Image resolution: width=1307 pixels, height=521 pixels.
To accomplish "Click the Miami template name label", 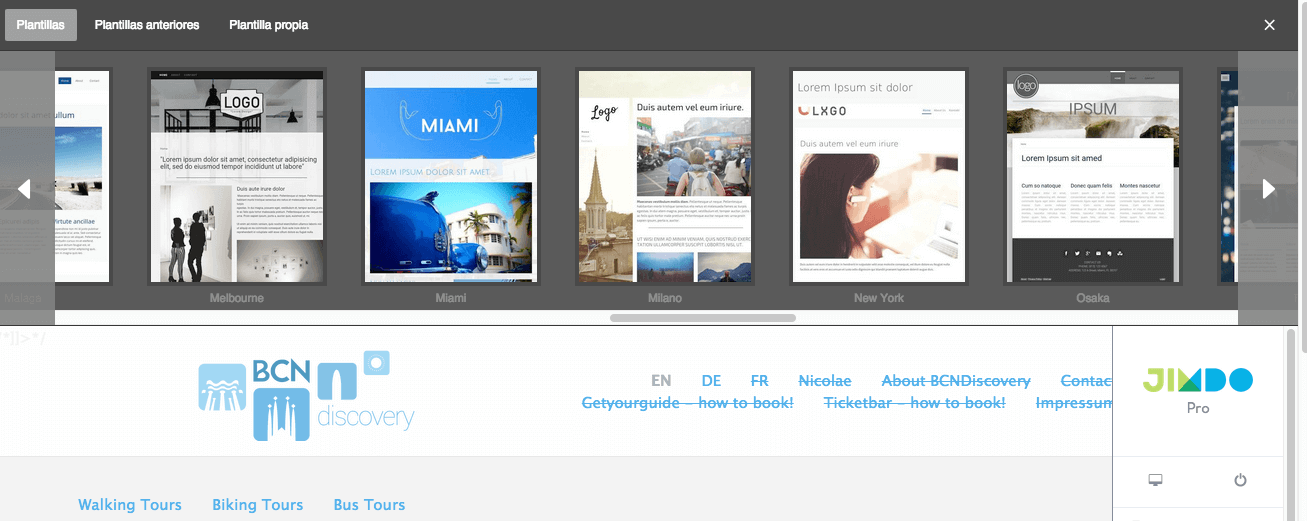I will [x=451, y=298].
